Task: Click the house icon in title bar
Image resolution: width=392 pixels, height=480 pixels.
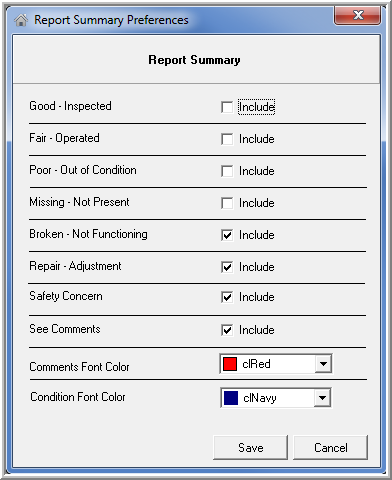Action: pos(21,20)
